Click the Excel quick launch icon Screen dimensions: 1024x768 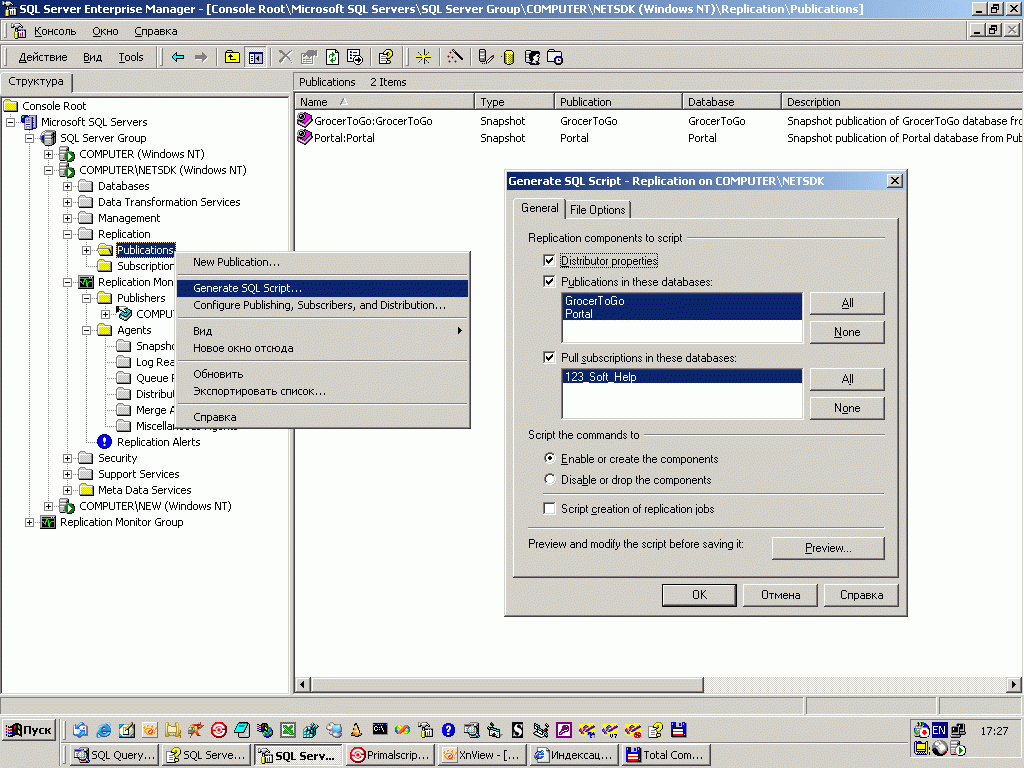pos(287,730)
